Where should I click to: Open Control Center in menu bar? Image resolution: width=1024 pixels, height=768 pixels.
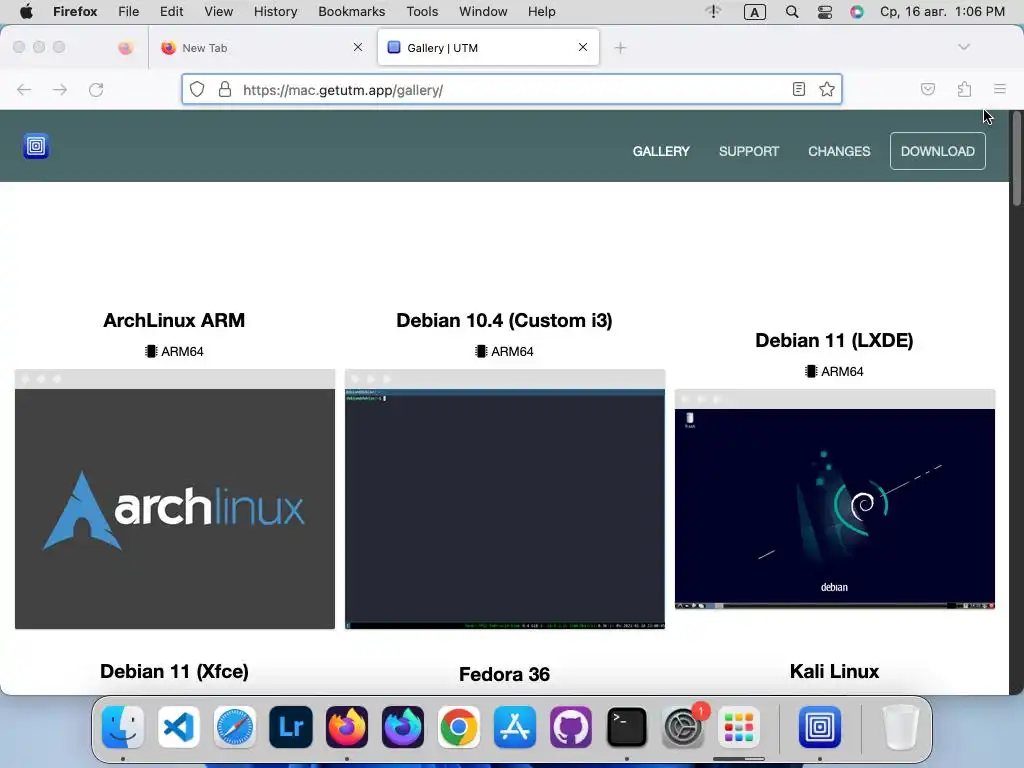(825, 12)
